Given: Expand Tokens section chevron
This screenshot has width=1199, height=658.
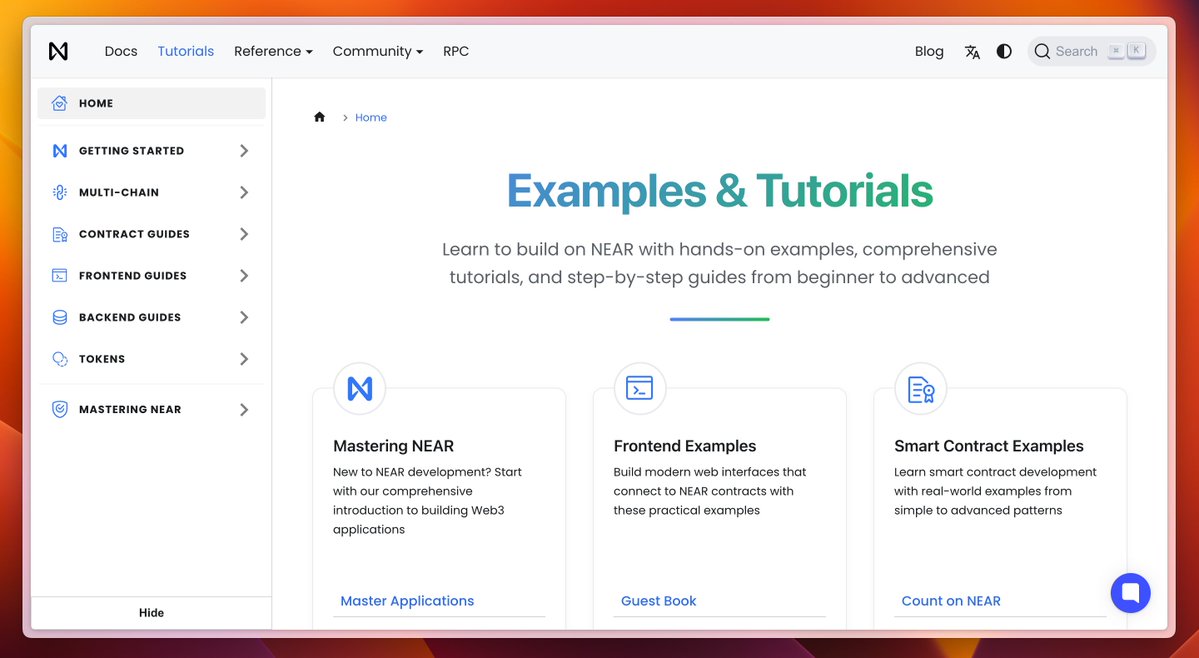Looking at the screenshot, I should point(244,358).
